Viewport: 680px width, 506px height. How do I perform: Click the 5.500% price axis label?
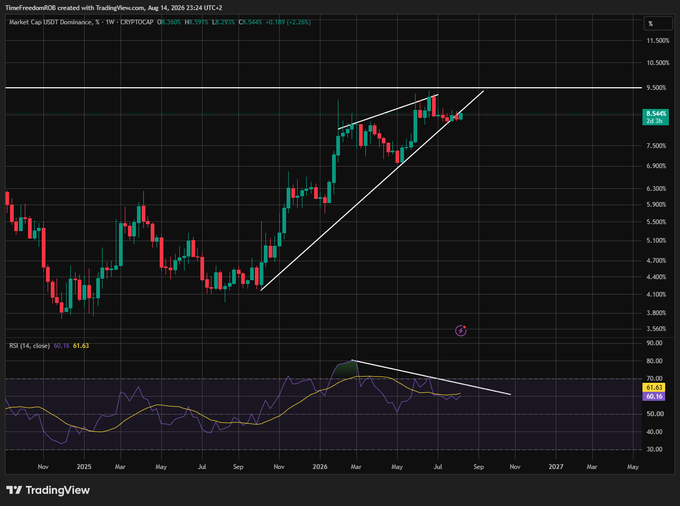click(656, 222)
